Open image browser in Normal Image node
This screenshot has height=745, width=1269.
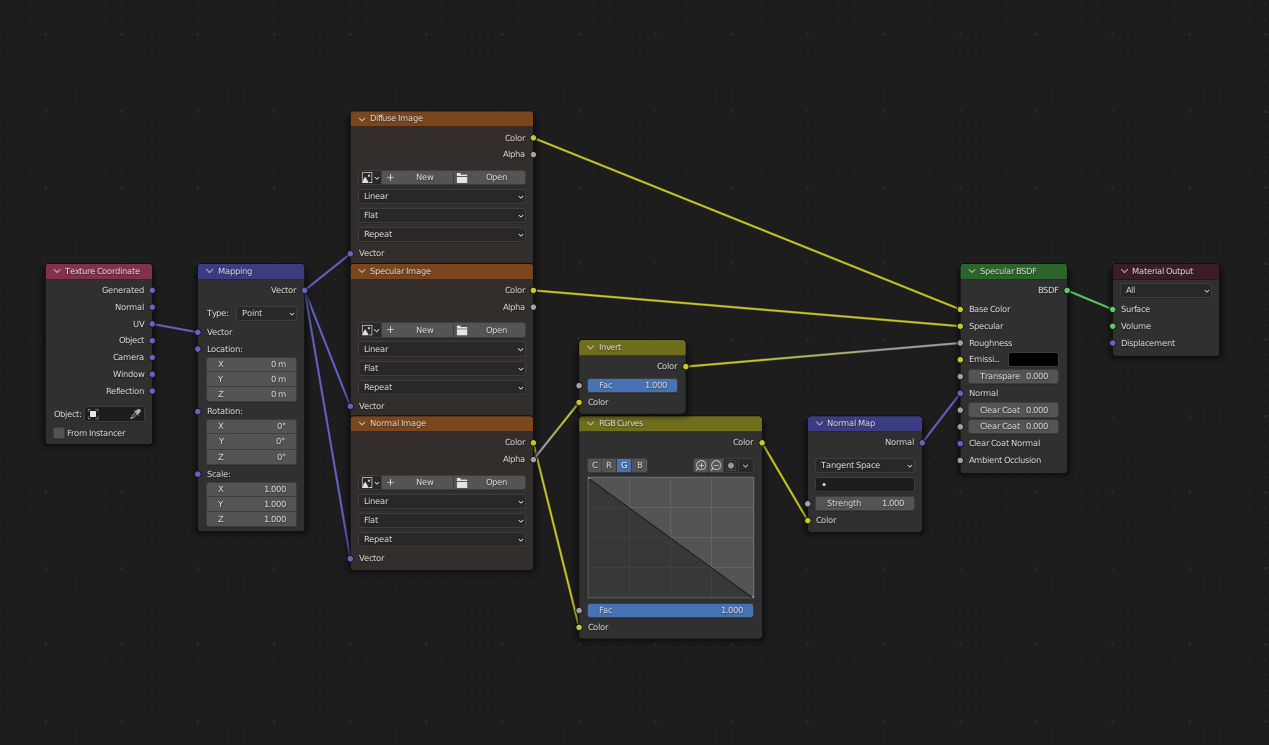click(369, 482)
